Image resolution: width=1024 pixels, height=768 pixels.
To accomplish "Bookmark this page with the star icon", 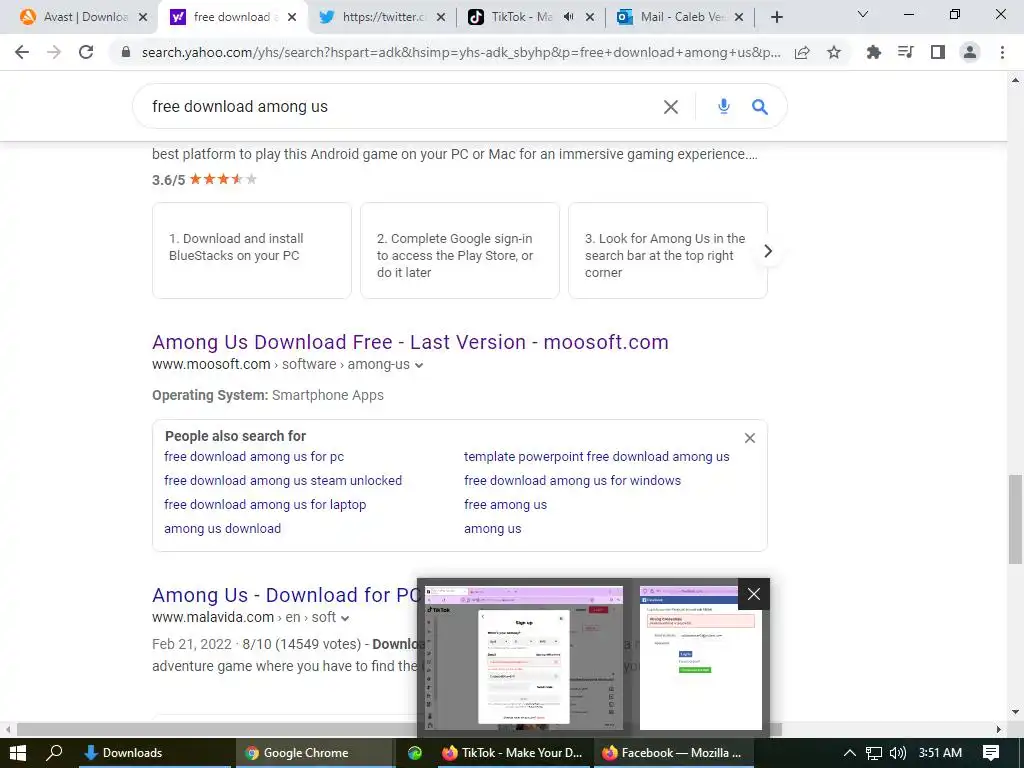I will 834,52.
